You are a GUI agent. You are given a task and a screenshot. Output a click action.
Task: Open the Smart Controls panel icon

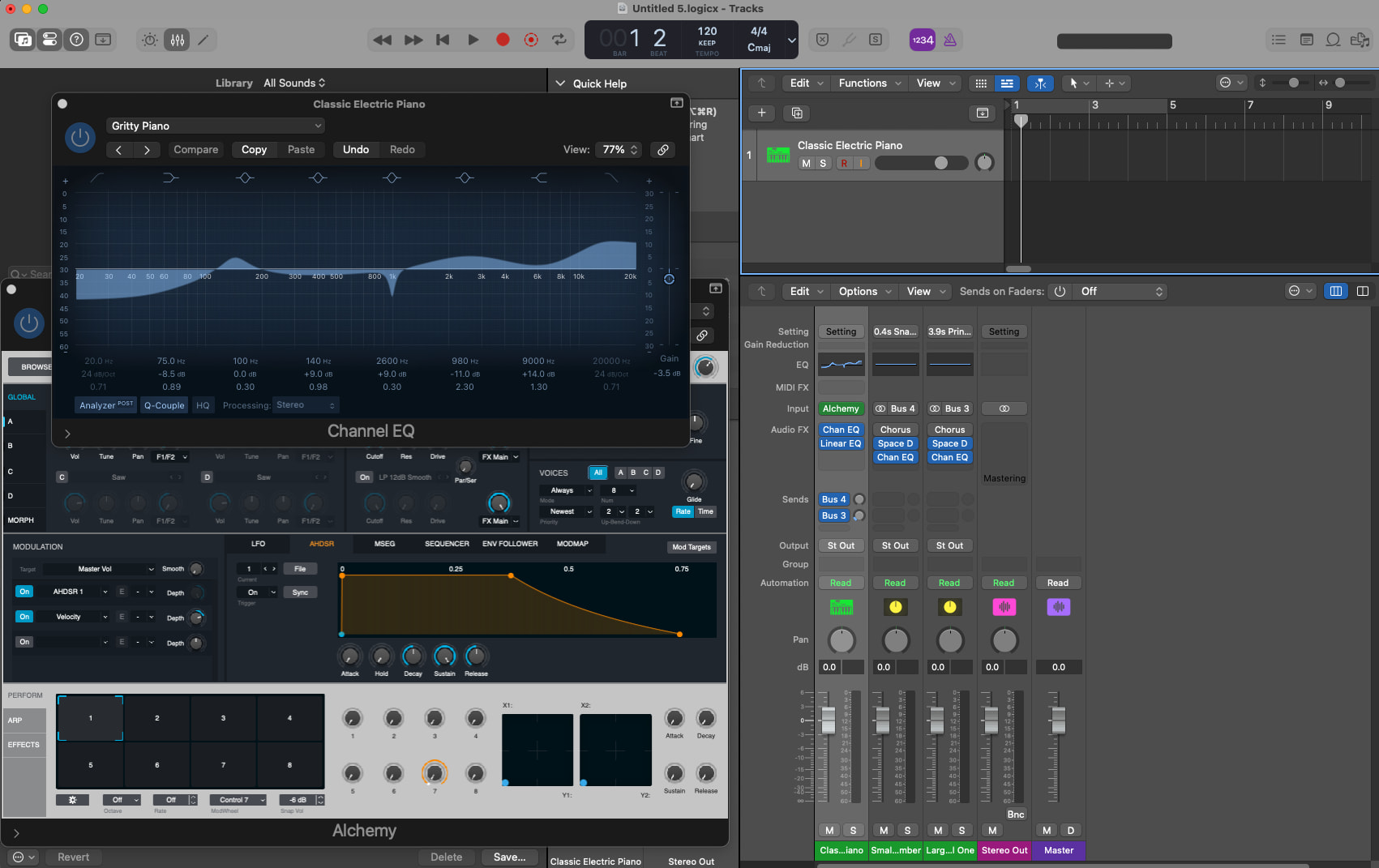150,40
